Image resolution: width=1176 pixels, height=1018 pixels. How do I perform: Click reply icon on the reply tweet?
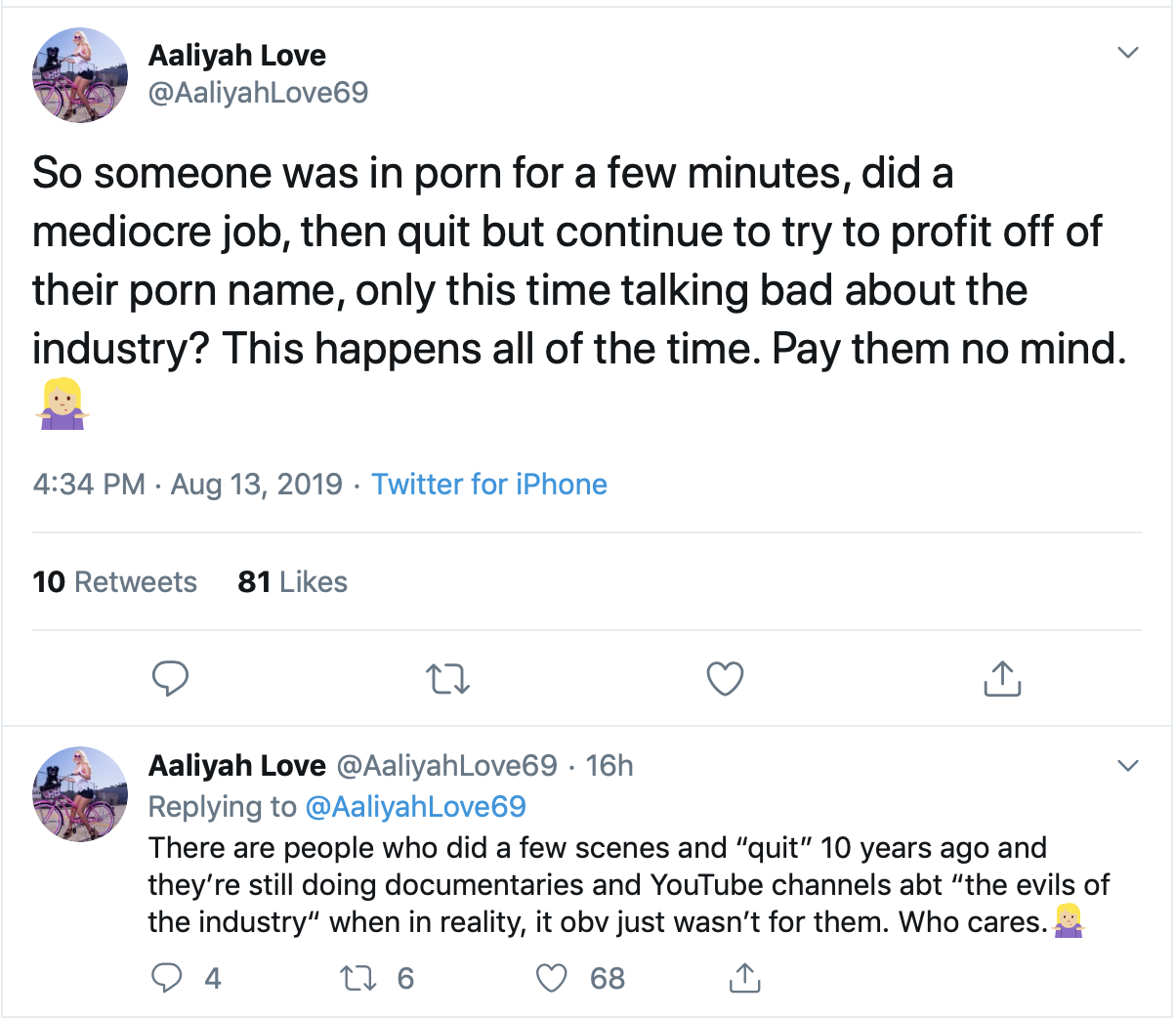pos(168,977)
